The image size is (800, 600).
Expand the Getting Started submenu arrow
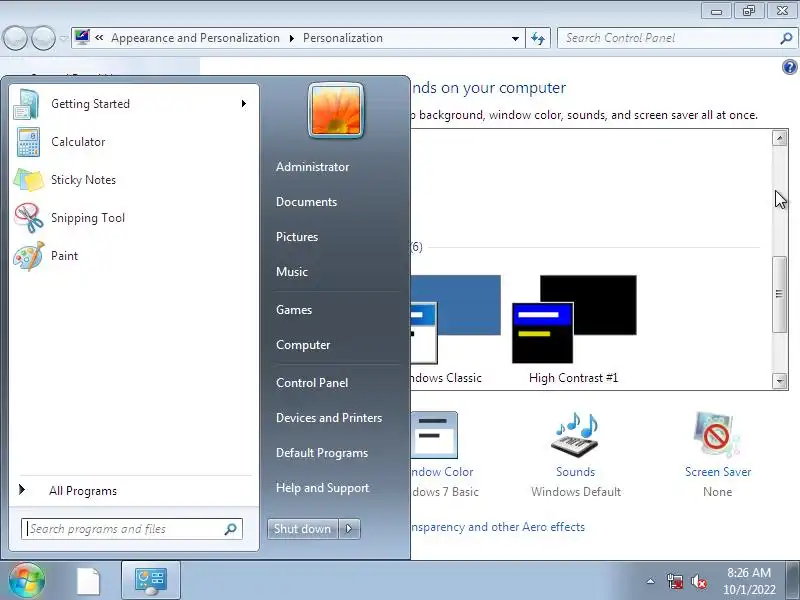click(244, 104)
